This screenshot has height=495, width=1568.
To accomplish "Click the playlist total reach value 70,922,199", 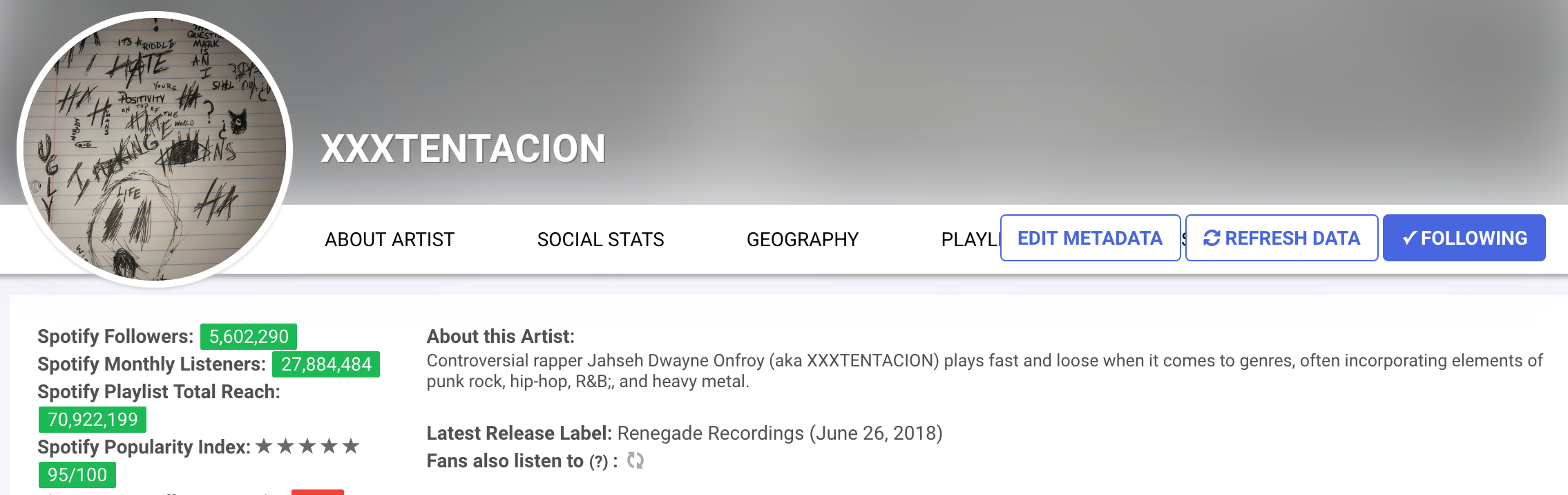I will pos(93,420).
